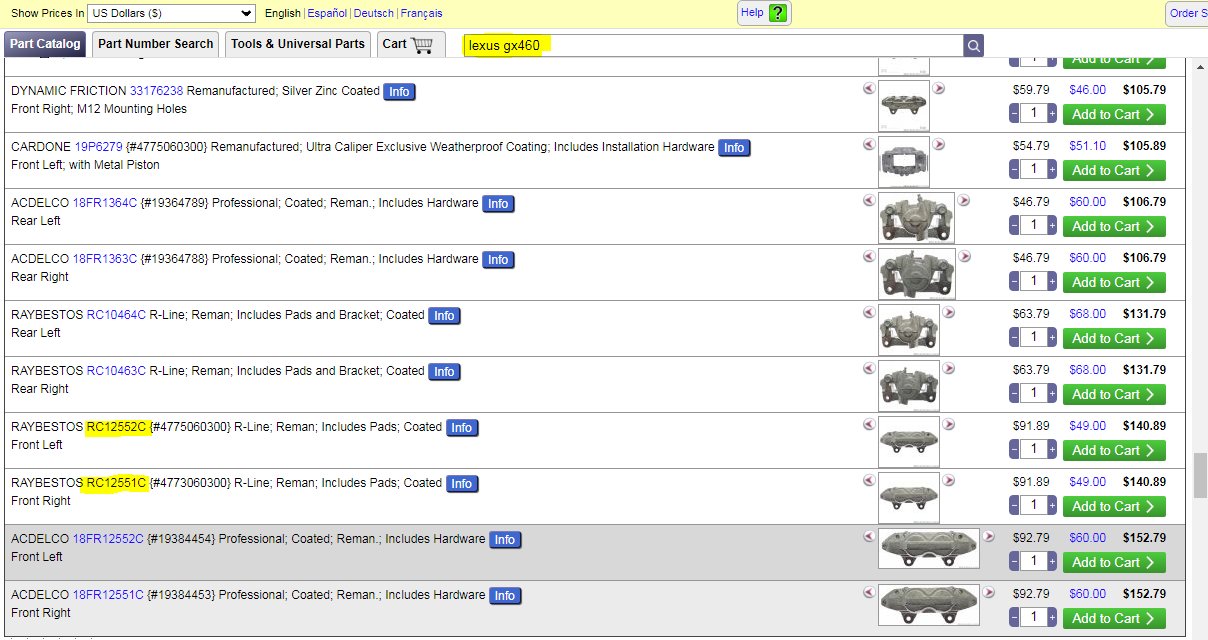Show previous image for ACDelco 18FR1364C

[x=868, y=200]
